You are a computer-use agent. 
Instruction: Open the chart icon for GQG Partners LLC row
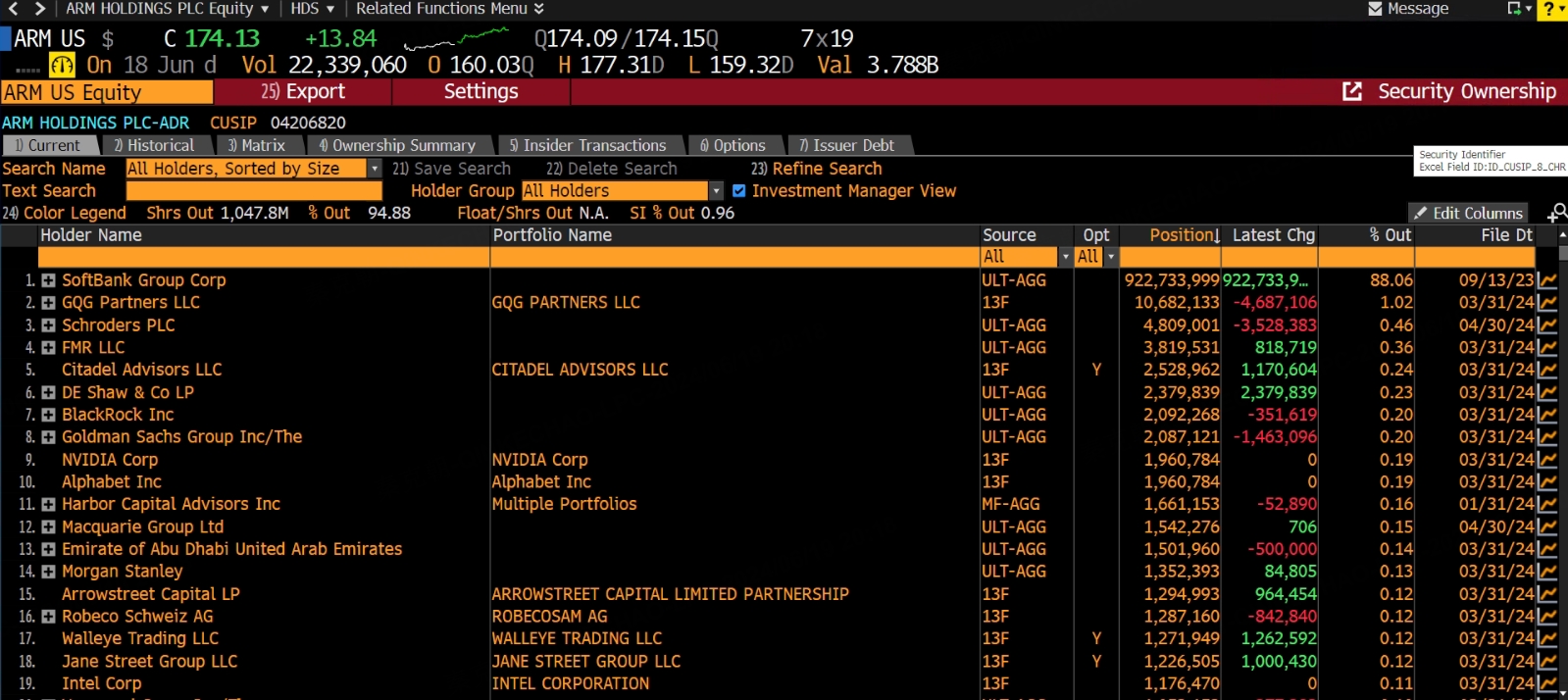coord(1547,303)
